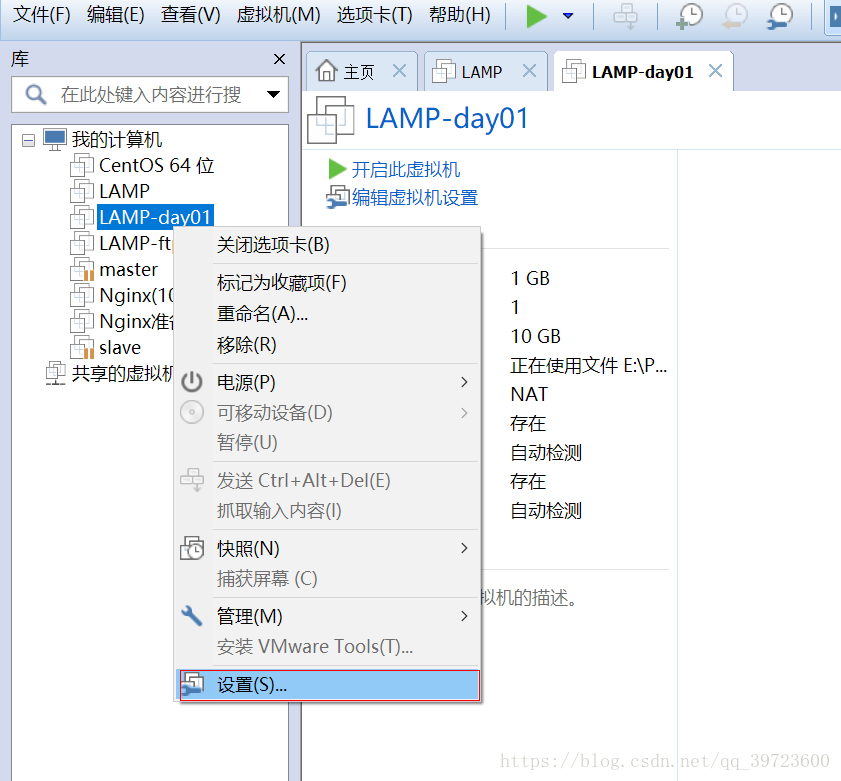Click the snapshot manager toolbar icon
841x781 pixels.
[x=780, y=16]
